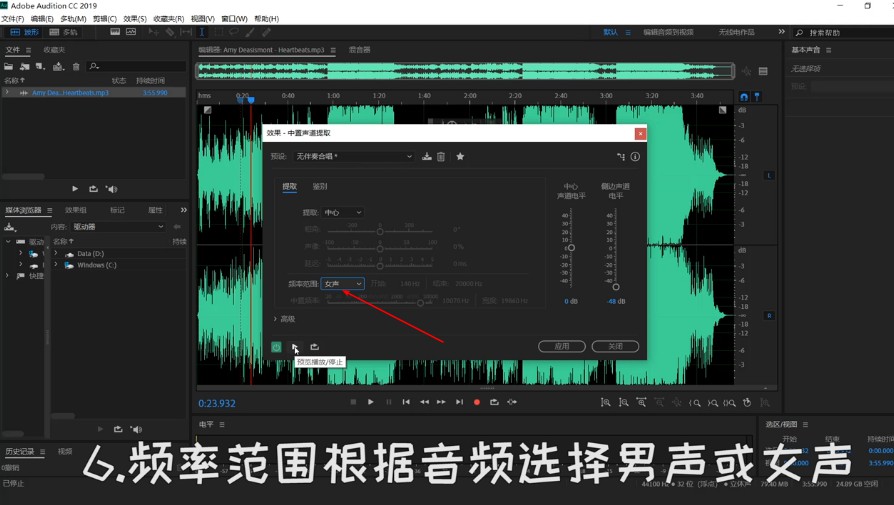Adjust the crossover frequency slider handle

point(420,303)
